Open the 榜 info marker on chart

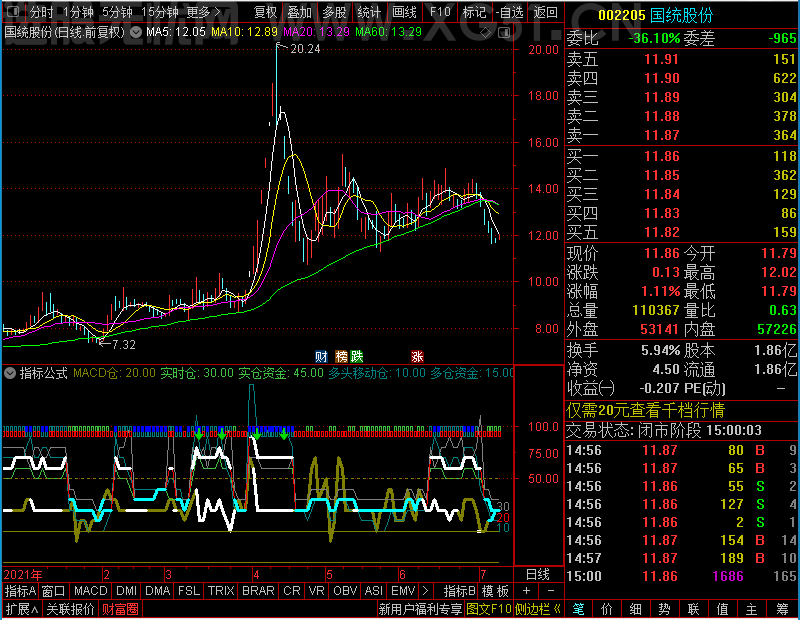click(341, 356)
